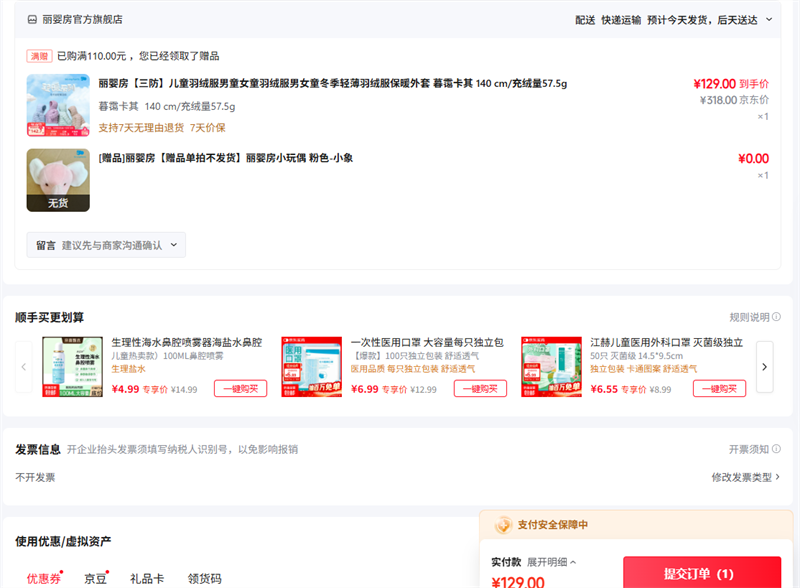Open 修改发票类型 to change invoice type
The height and width of the screenshot is (588, 800).
tap(746, 478)
